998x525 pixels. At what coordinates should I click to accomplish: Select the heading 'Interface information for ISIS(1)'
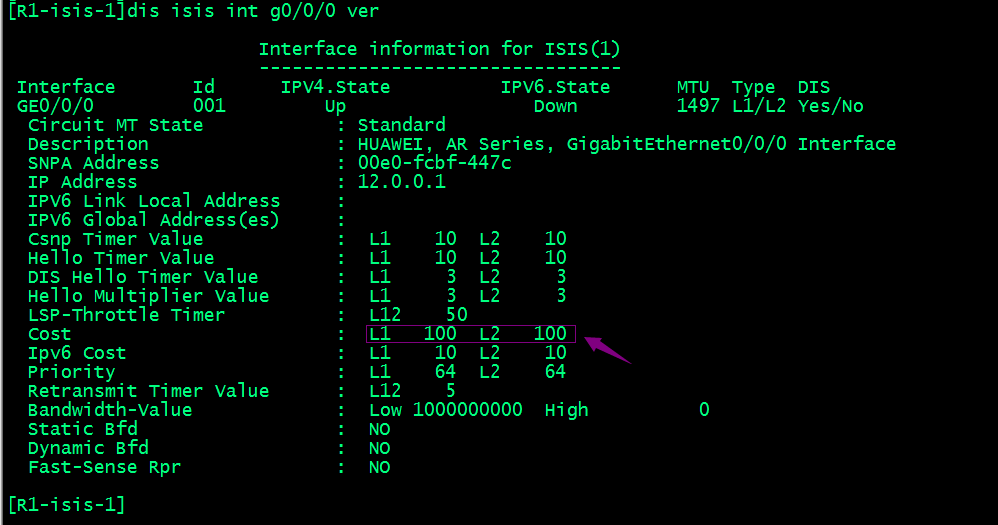click(x=439, y=49)
